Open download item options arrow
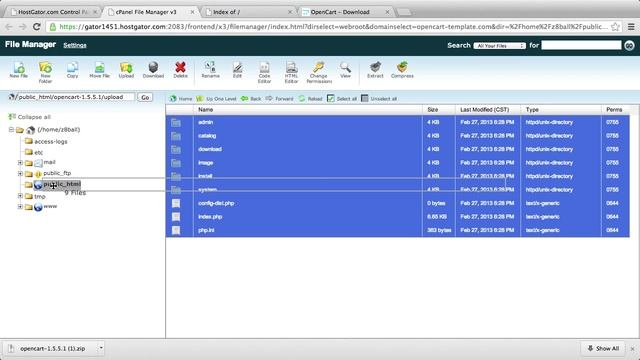Viewport: 640px width, 360px height. click(101, 348)
